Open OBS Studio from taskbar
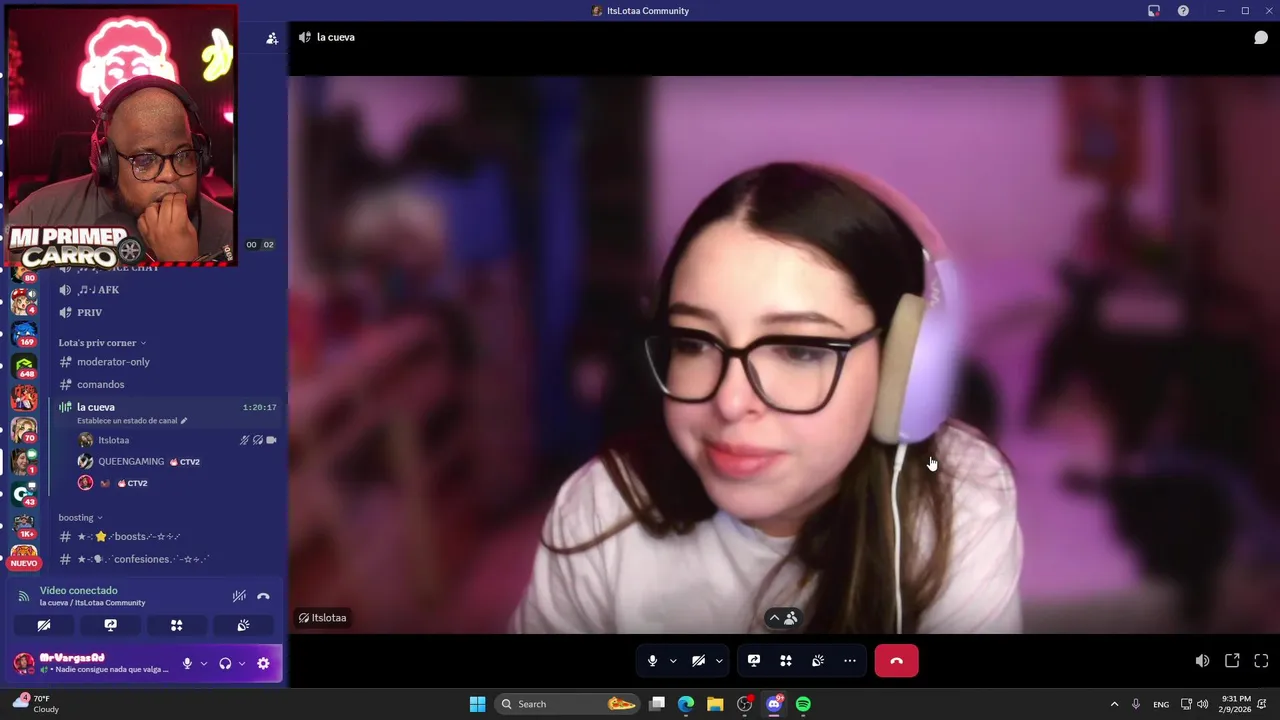 tap(744, 704)
